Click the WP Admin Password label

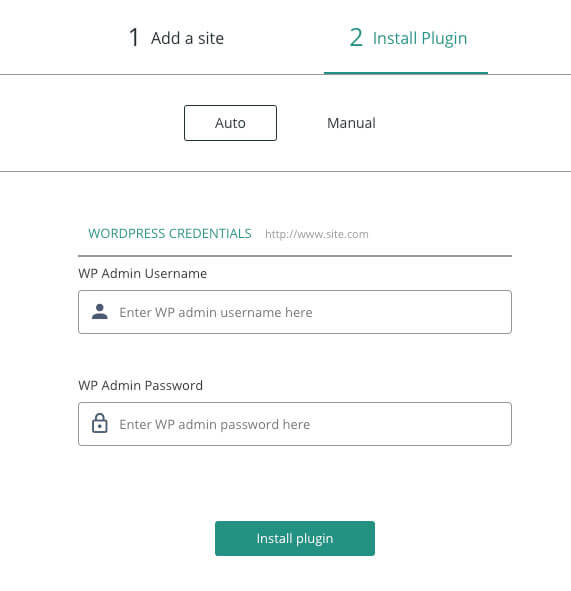(141, 385)
